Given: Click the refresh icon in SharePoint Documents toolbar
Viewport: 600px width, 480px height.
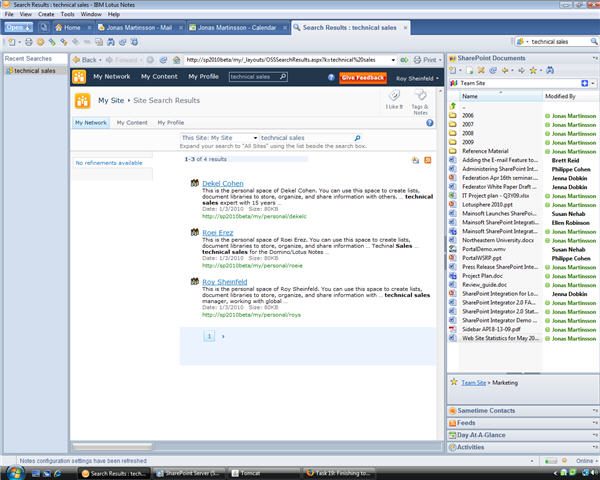Looking at the screenshot, I should [493, 70].
